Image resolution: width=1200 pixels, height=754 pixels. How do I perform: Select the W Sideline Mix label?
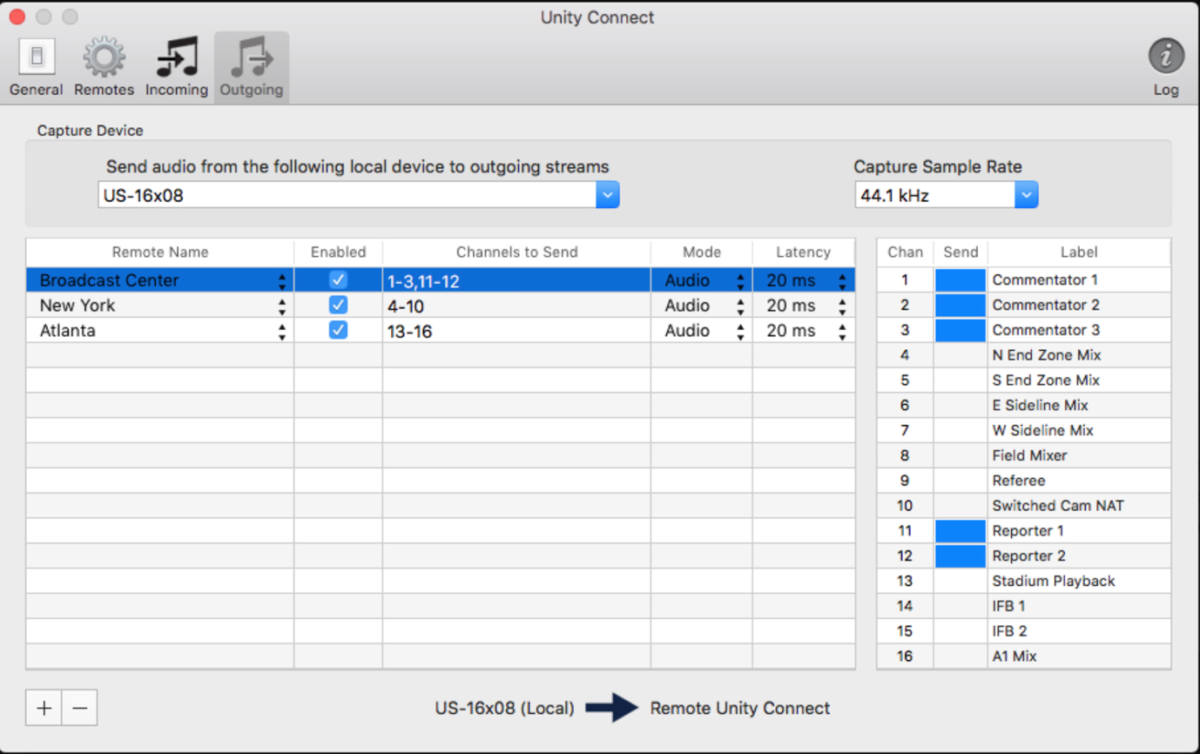click(x=1043, y=430)
